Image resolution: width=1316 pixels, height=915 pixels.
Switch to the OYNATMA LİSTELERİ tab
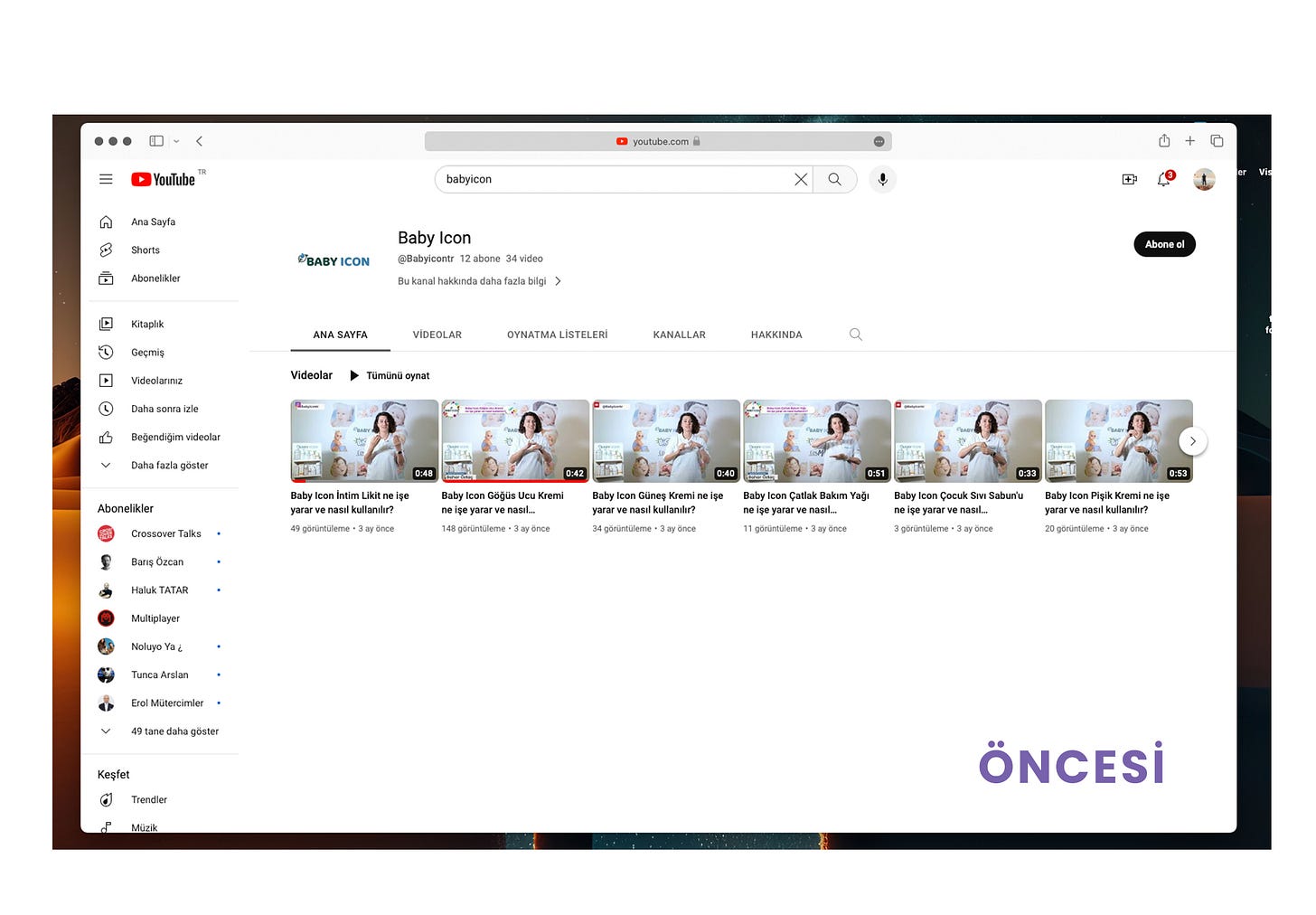(x=558, y=335)
